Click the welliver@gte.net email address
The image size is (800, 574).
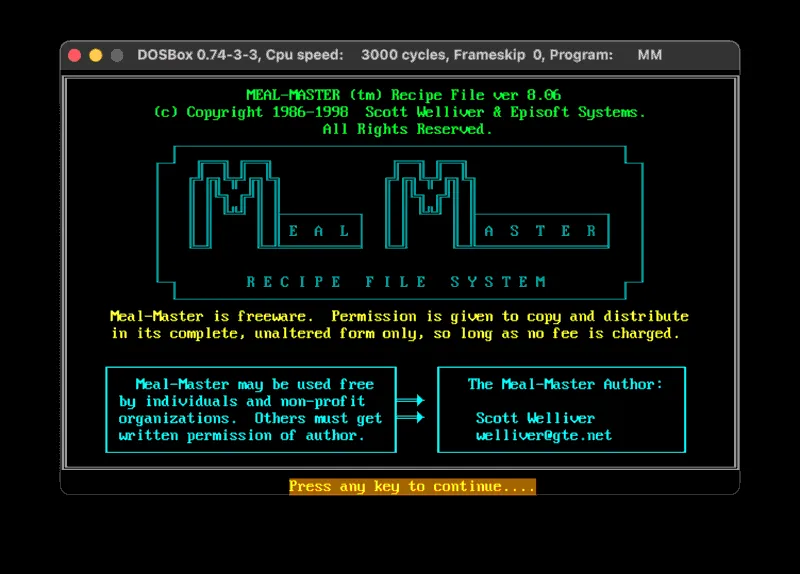click(543, 435)
